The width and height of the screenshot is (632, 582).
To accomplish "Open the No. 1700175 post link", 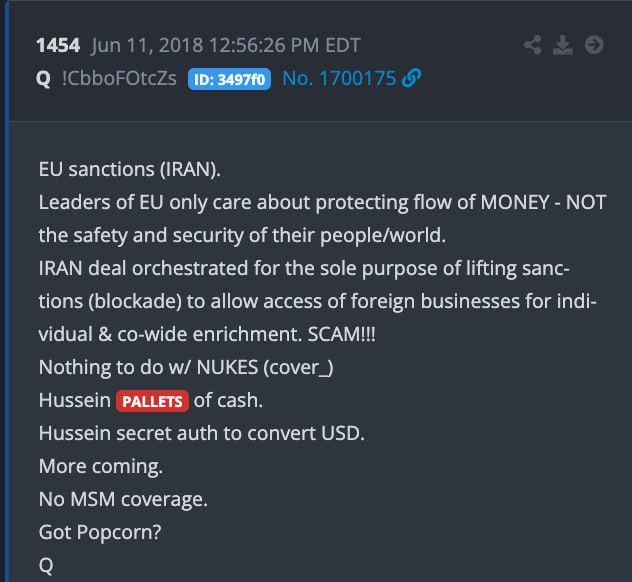I will (x=339, y=78).
